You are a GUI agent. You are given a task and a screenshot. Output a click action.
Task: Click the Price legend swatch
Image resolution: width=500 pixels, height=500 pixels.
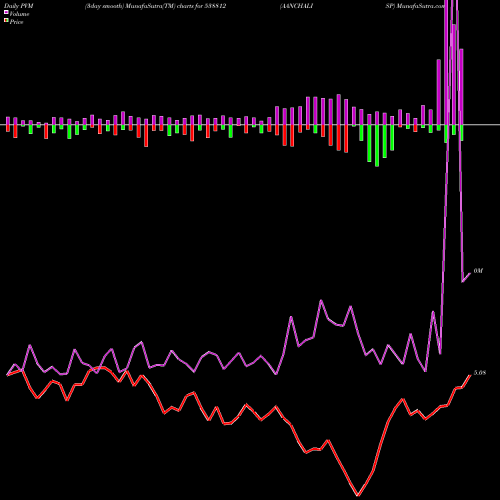click(6, 21)
